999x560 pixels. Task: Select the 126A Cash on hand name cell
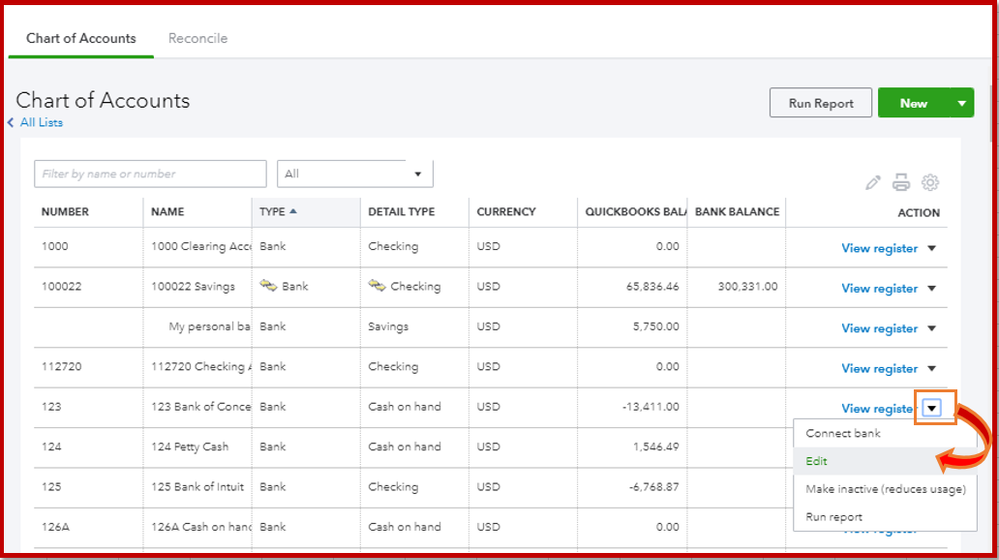(x=201, y=527)
